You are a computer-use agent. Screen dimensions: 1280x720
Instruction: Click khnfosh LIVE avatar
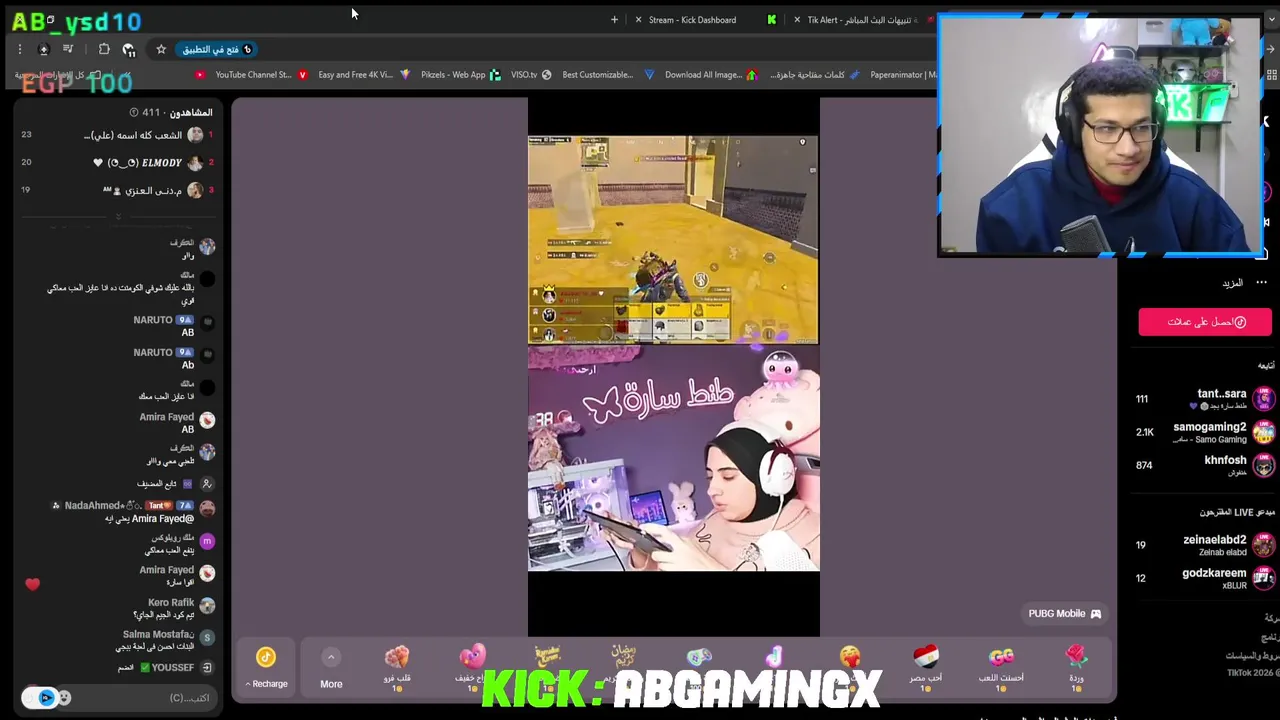(1264, 465)
